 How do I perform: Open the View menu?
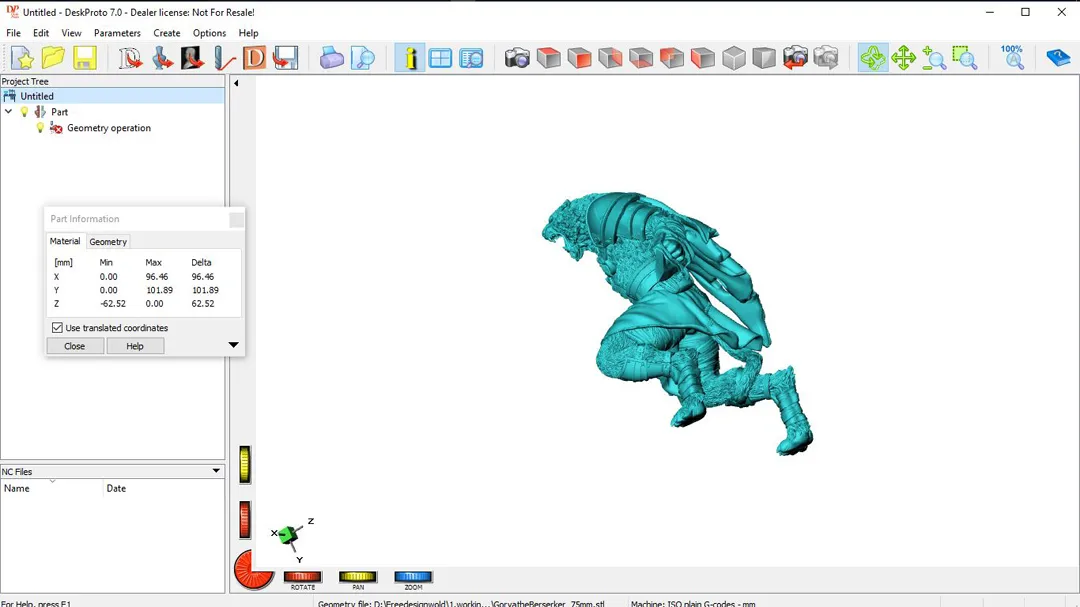point(71,33)
